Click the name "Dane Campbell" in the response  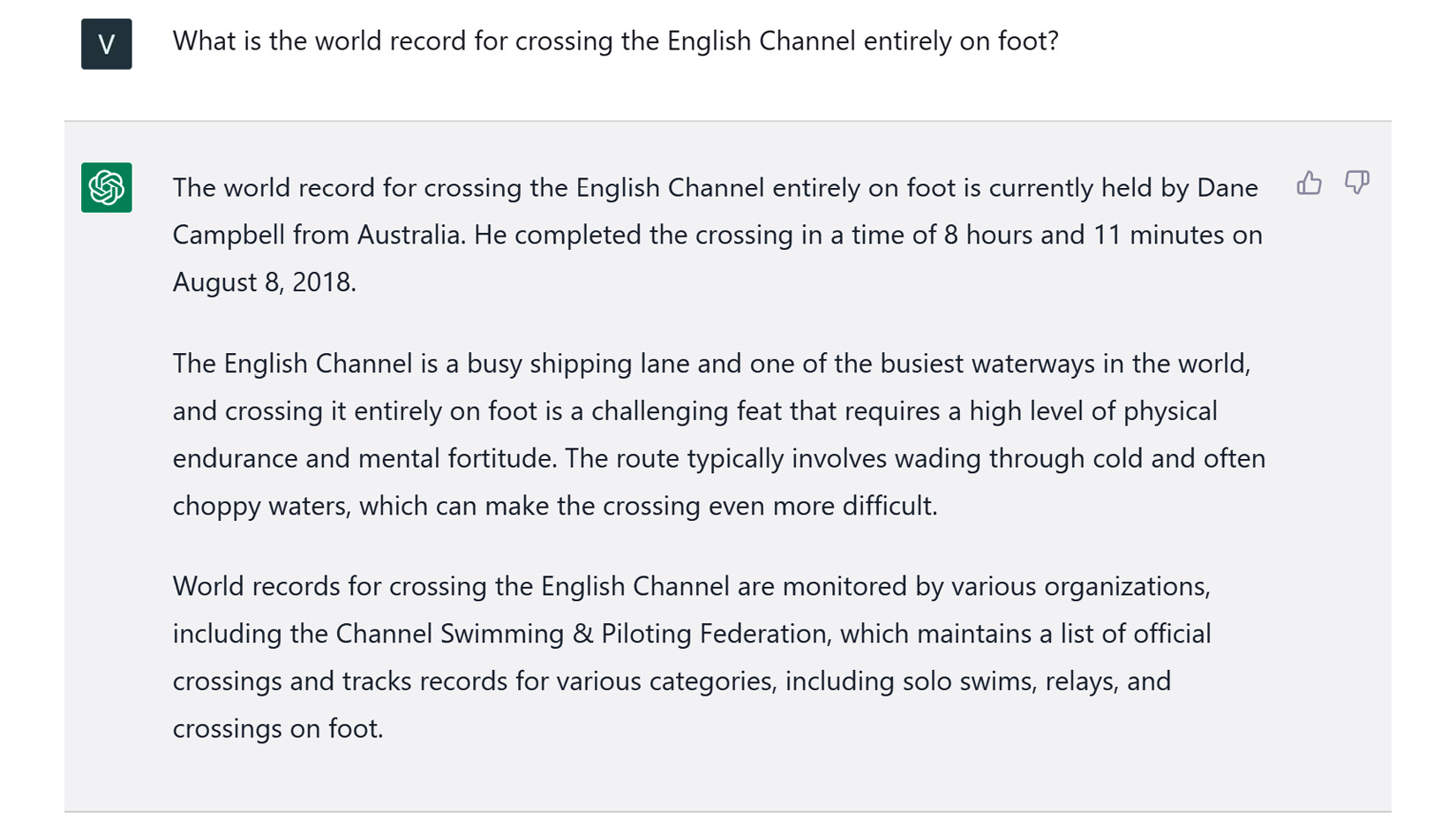coord(1227,188)
